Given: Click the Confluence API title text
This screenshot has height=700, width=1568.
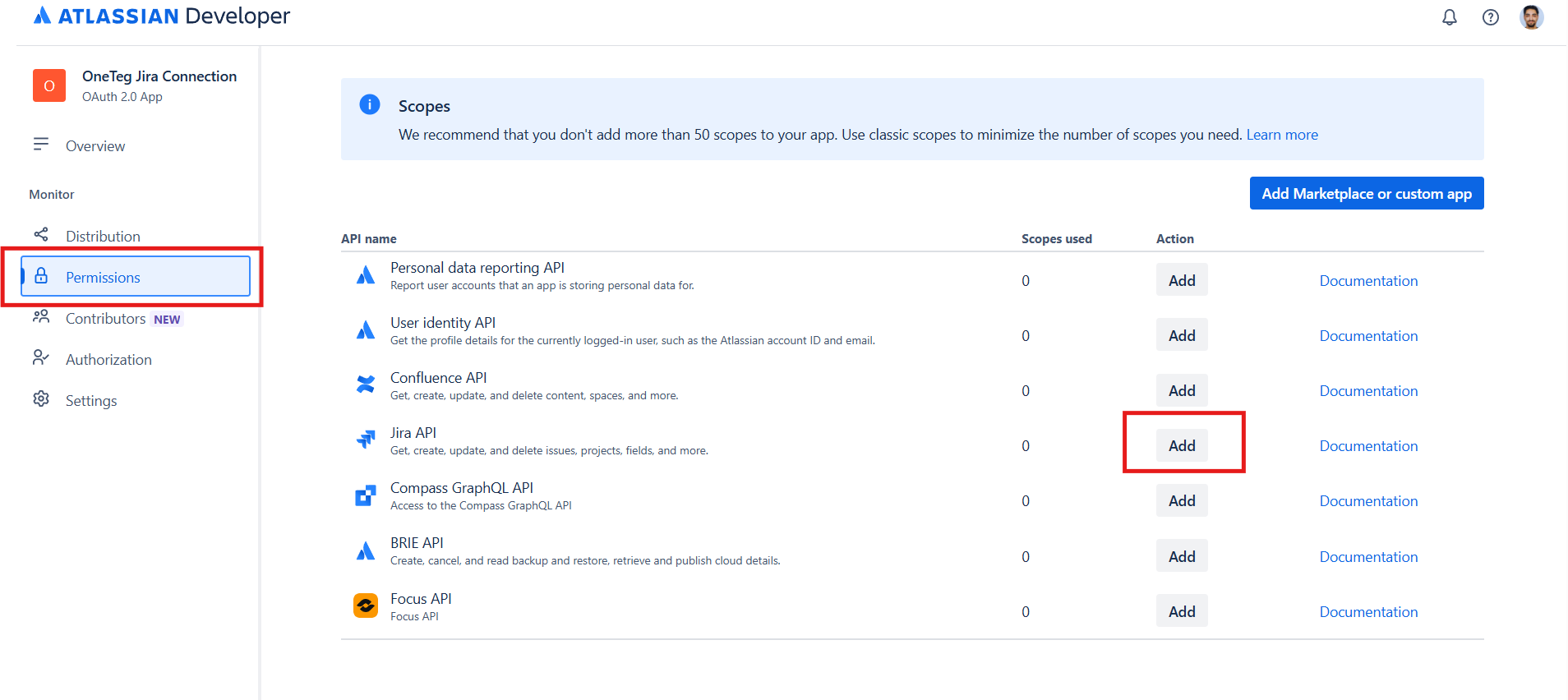Looking at the screenshot, I should click(x=439, y=378).
